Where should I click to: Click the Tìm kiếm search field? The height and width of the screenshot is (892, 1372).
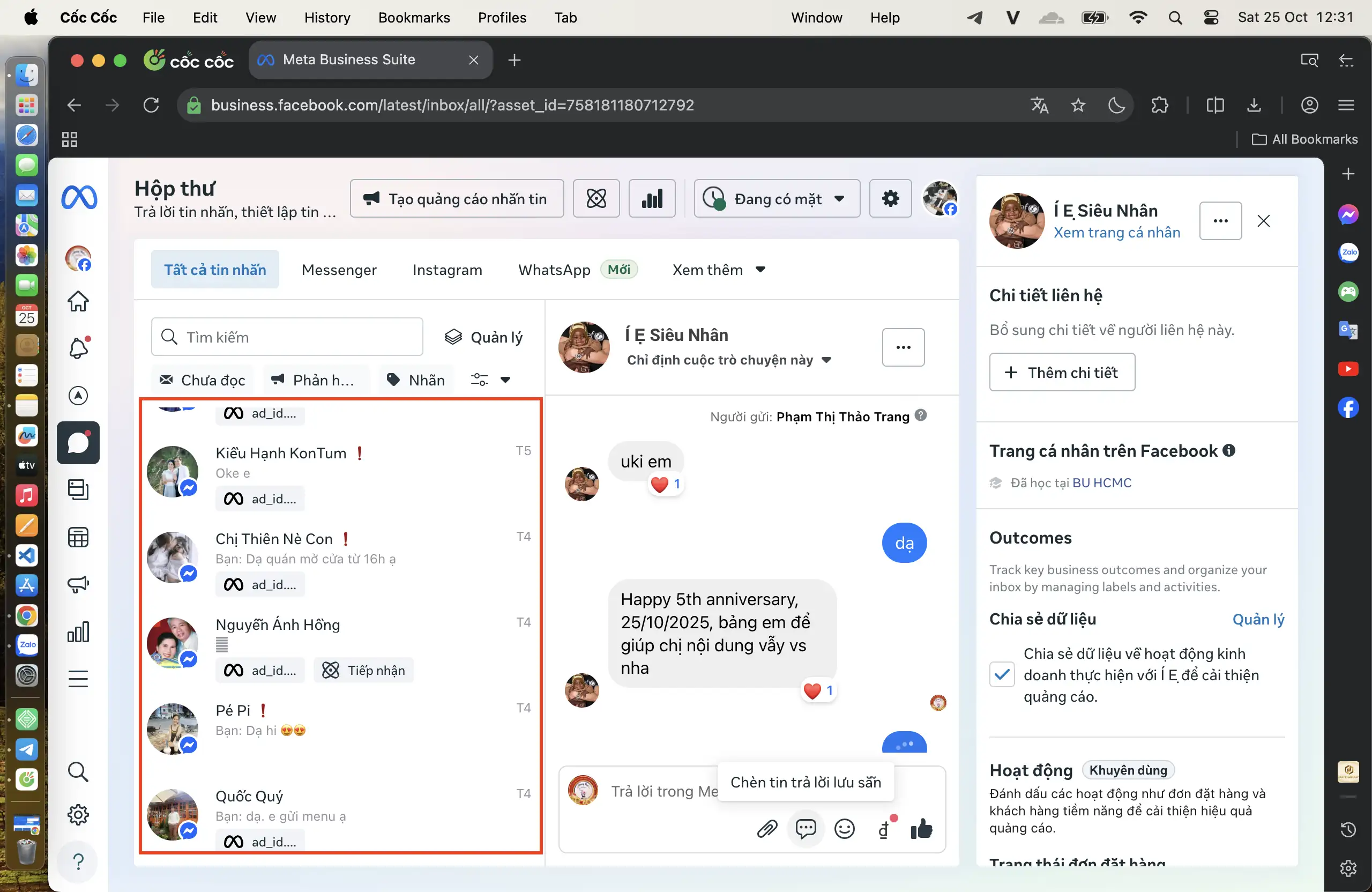(x=287, y=337)
